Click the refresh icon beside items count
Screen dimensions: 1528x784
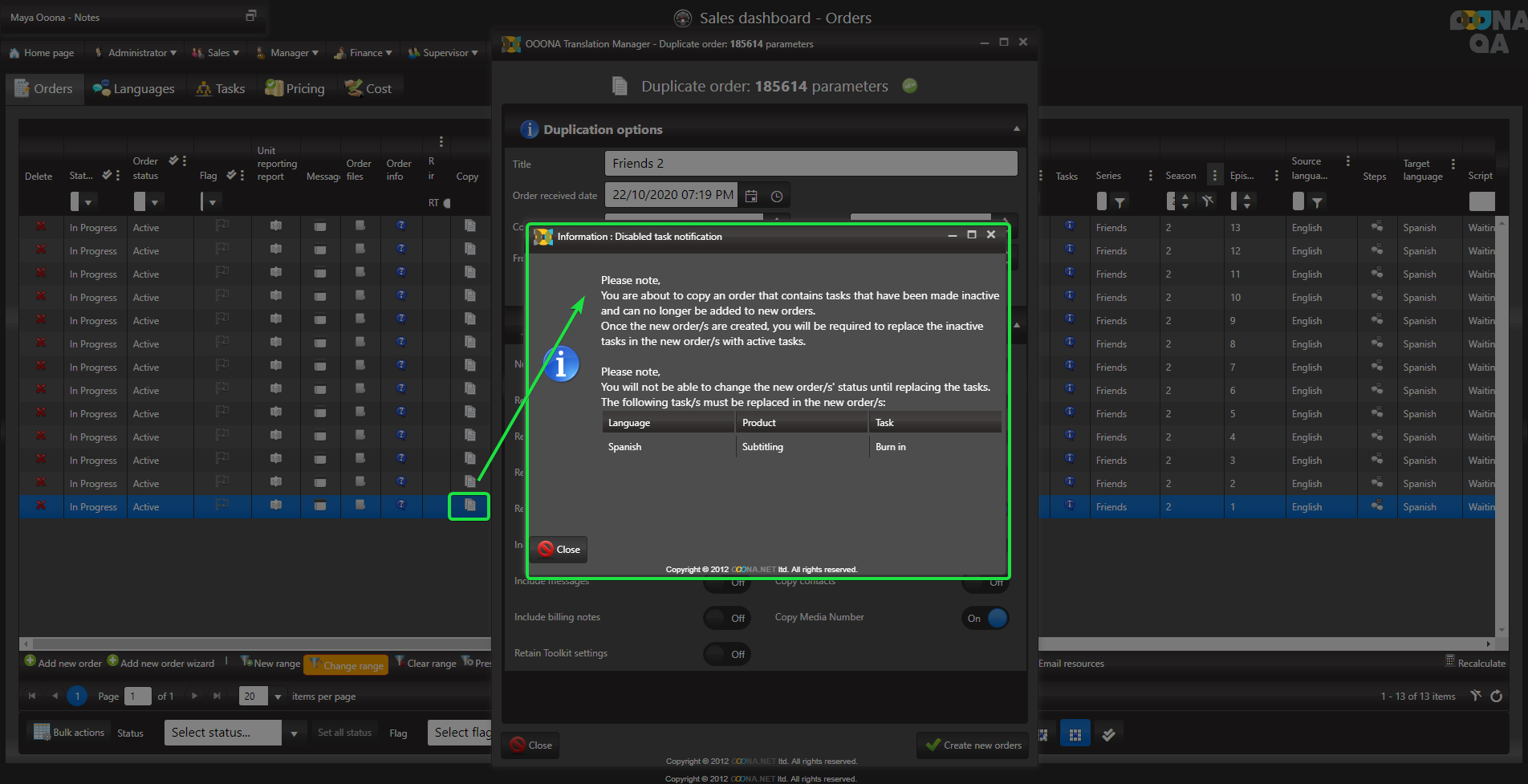[1496, 696]
